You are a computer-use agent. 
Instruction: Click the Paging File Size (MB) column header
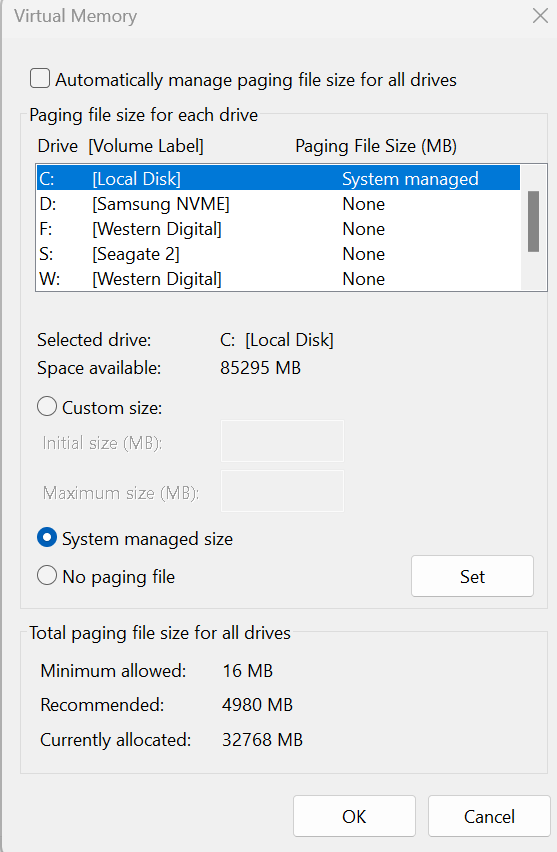pos(376,146)
